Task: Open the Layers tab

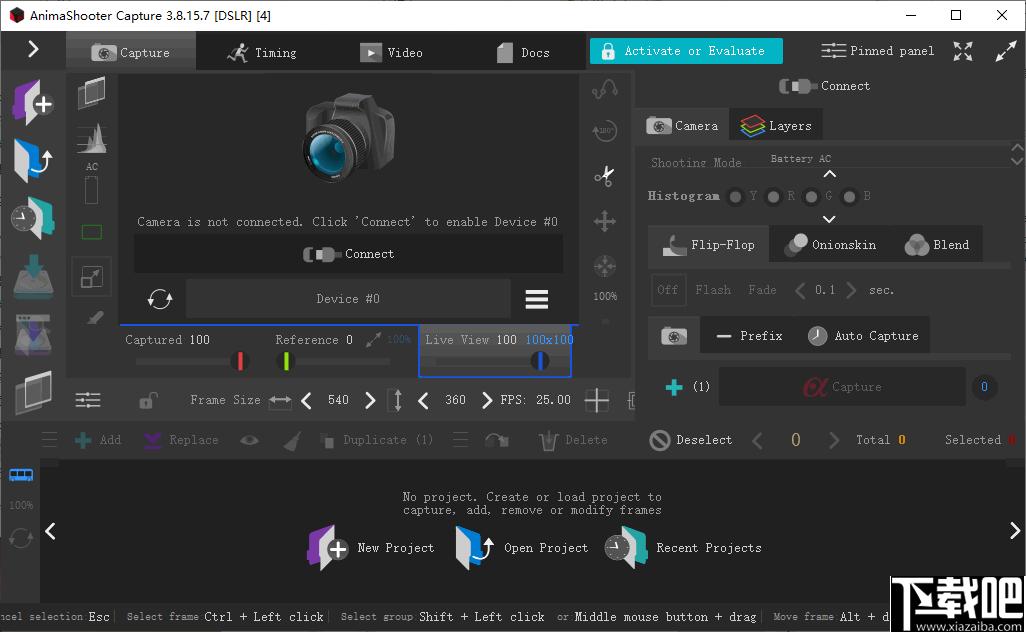Action: pyautogui.click(x=776, y=126)
